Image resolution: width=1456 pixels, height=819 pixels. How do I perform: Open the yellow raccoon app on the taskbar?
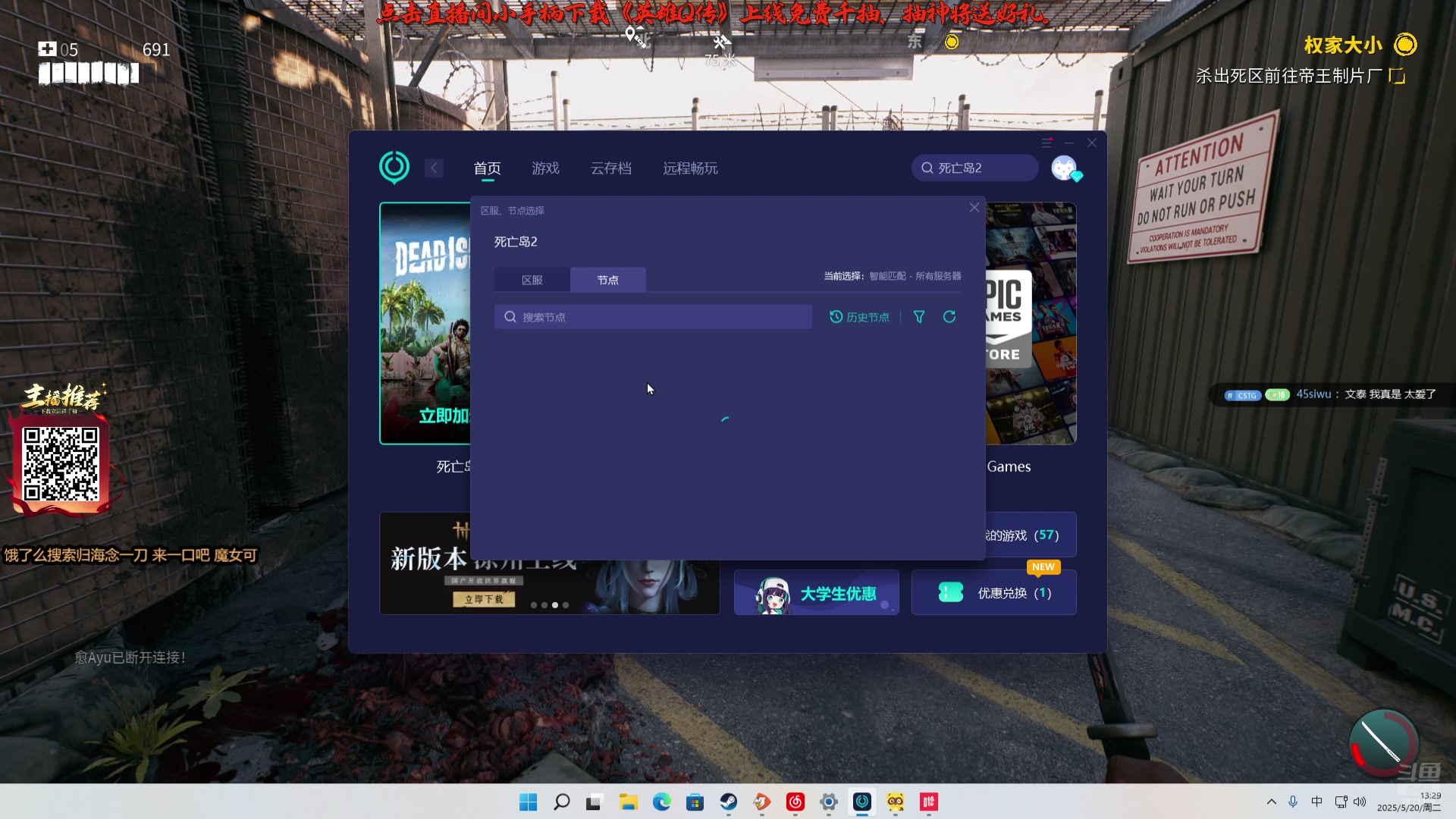pyautogui.click(x=896, y=802)
